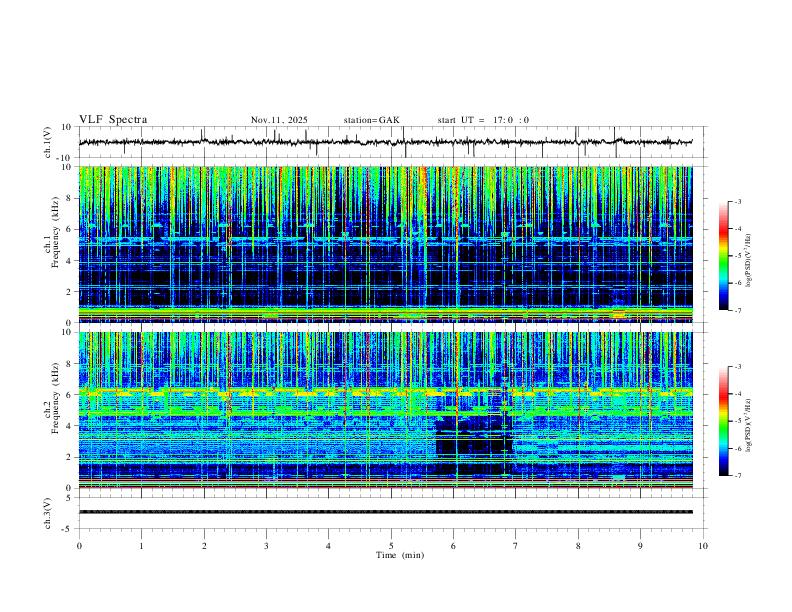Click the lower color scale bar

(x=724, y=421)
